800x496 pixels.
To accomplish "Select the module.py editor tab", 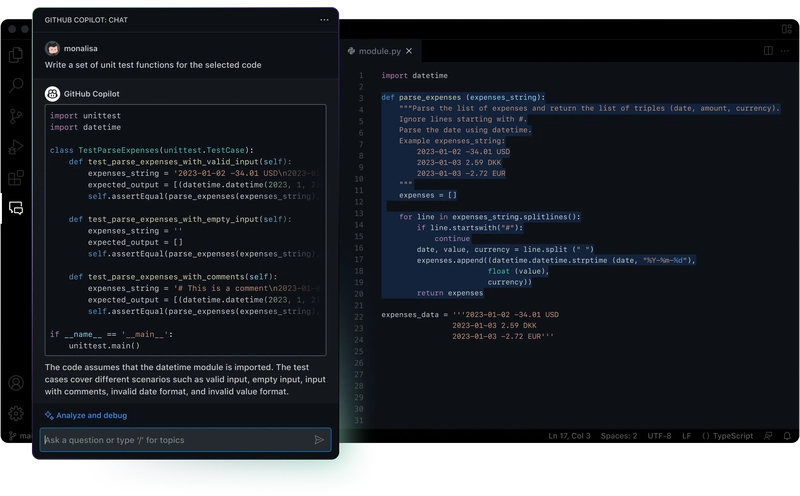I will point(380,51).
